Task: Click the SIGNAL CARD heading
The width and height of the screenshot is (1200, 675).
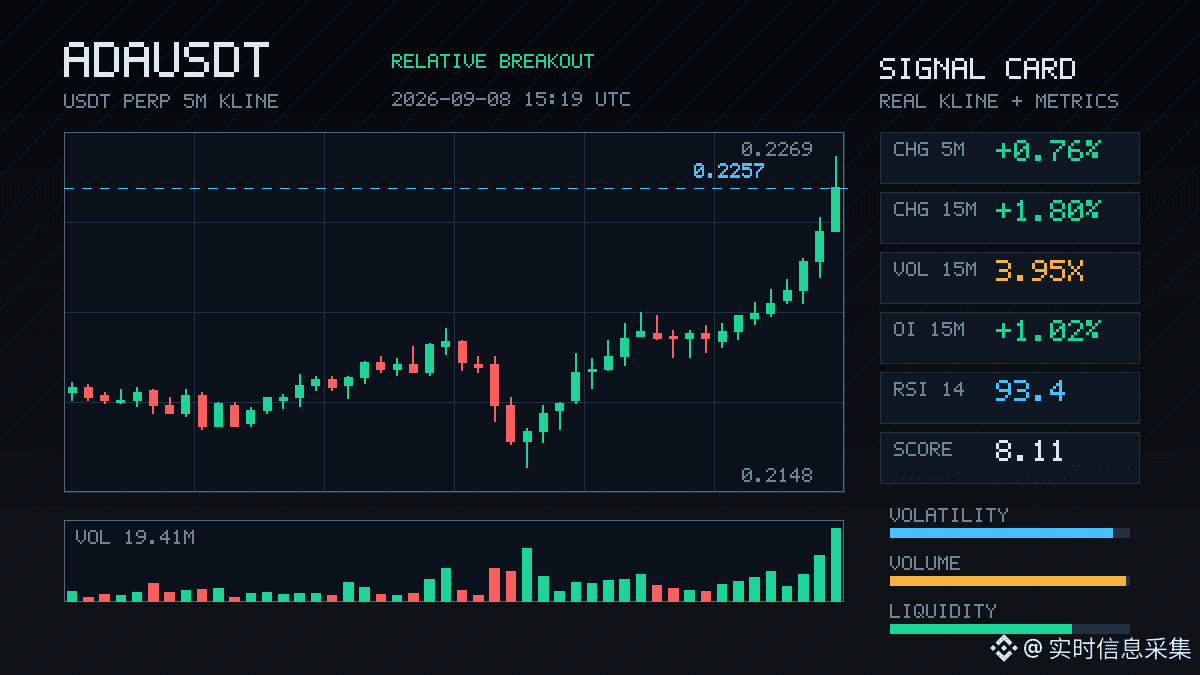Action: (977, 69)
